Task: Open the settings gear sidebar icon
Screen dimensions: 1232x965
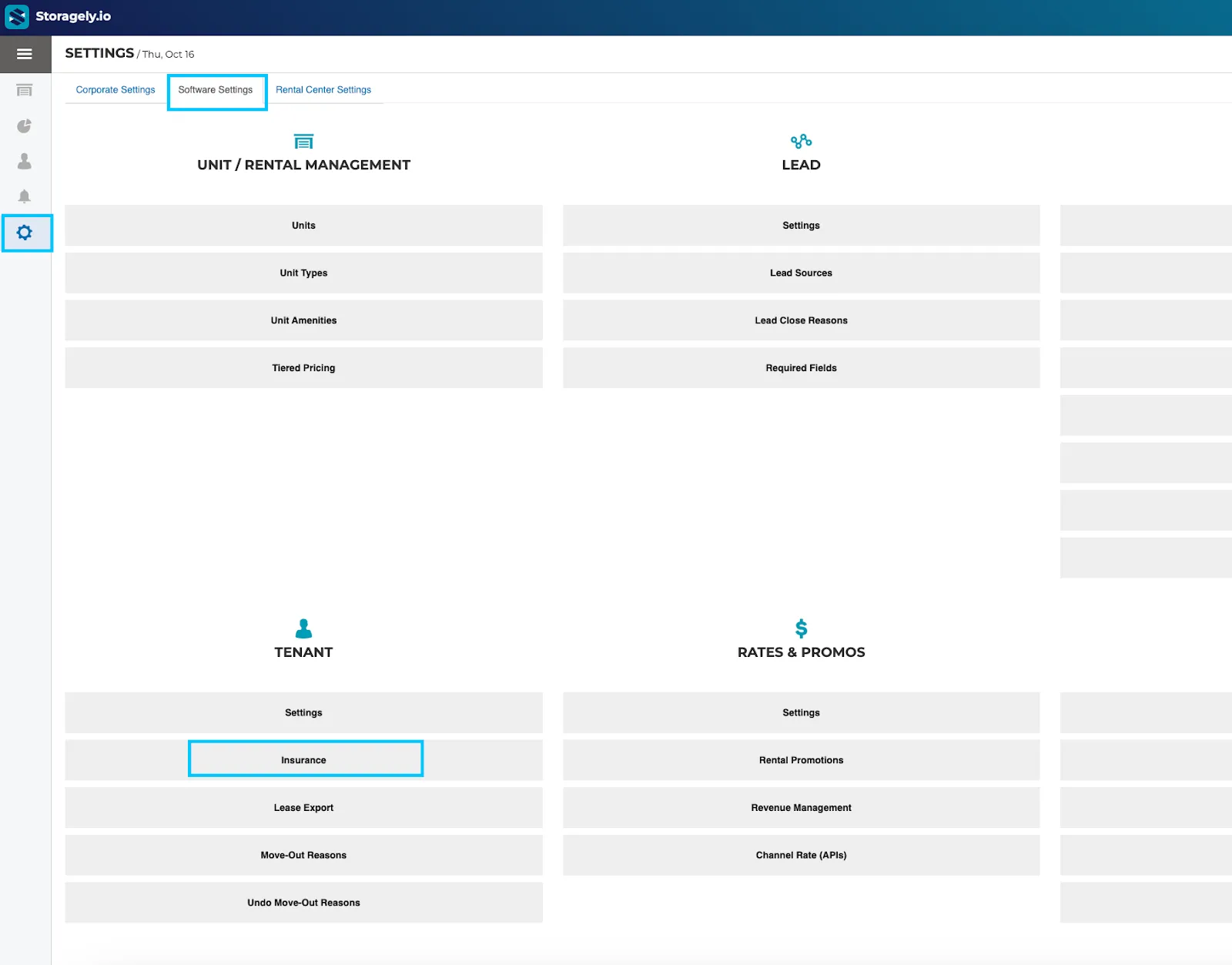Action: click(25, 233)
